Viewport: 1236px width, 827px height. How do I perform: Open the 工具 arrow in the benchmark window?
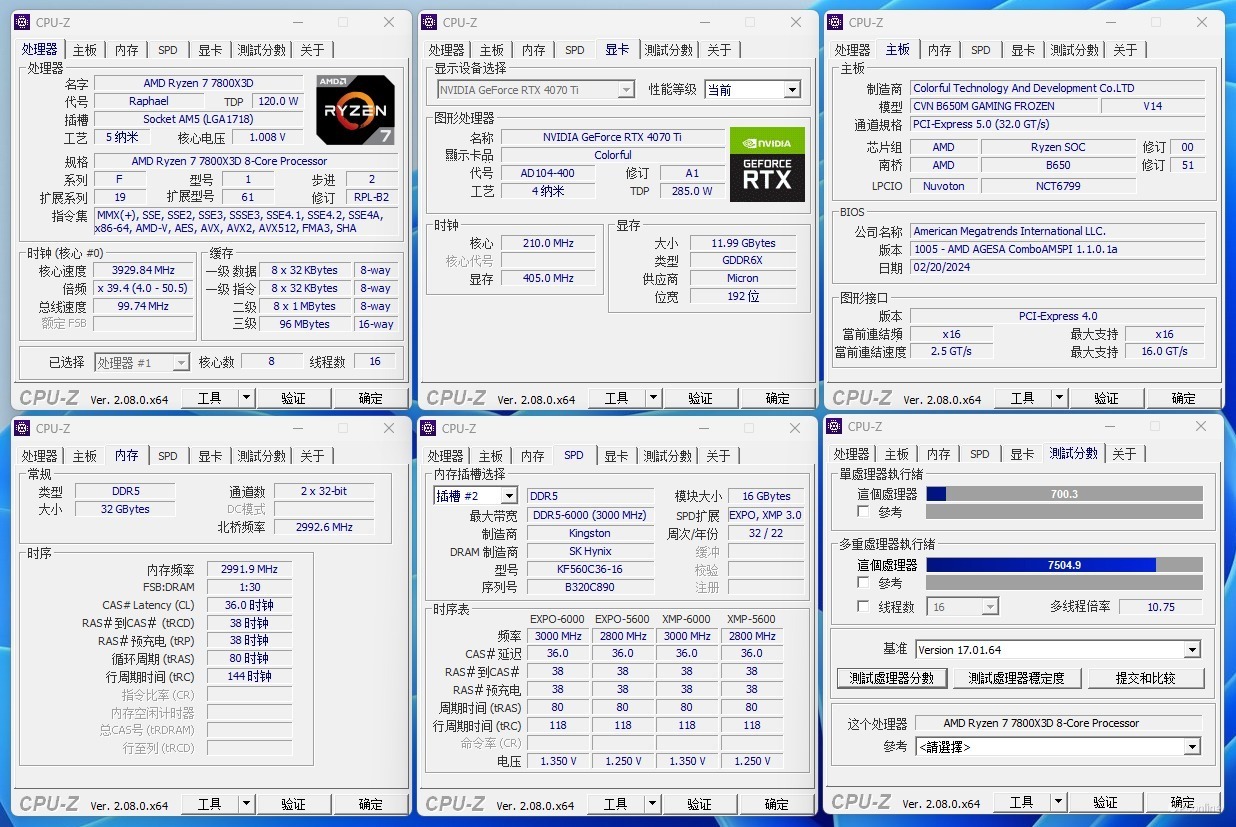pyautogui.click(x=1058, y=801)
